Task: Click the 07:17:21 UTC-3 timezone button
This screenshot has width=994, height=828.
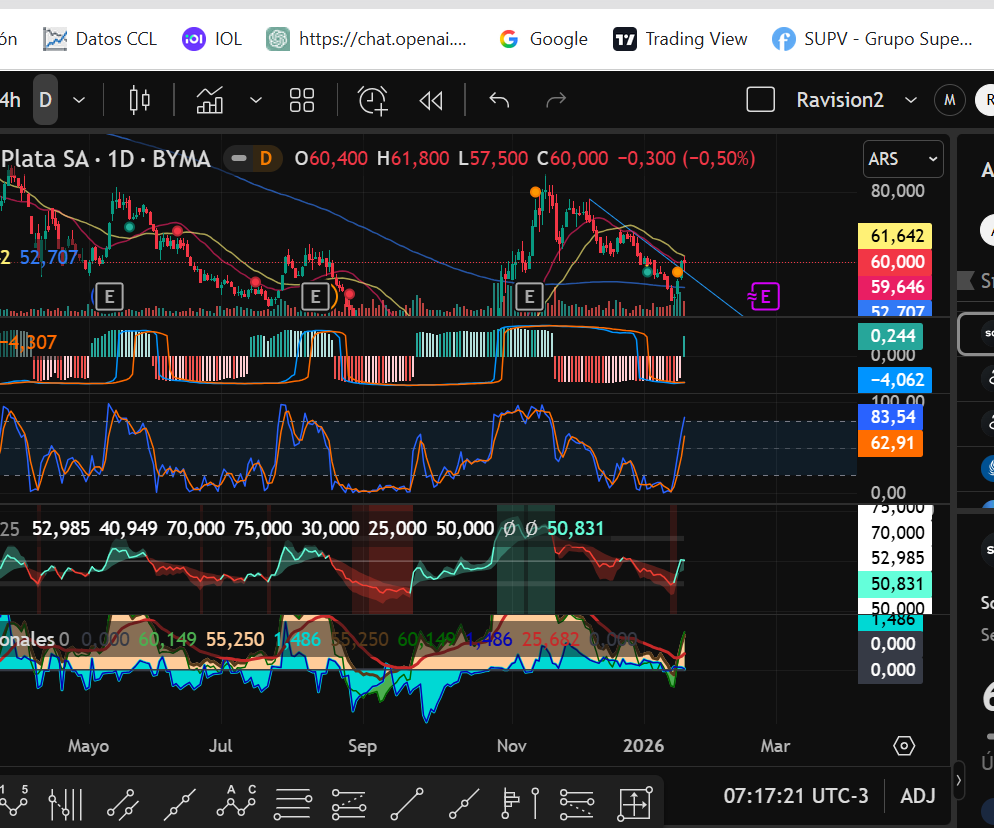Action: (x=795, y=796)
